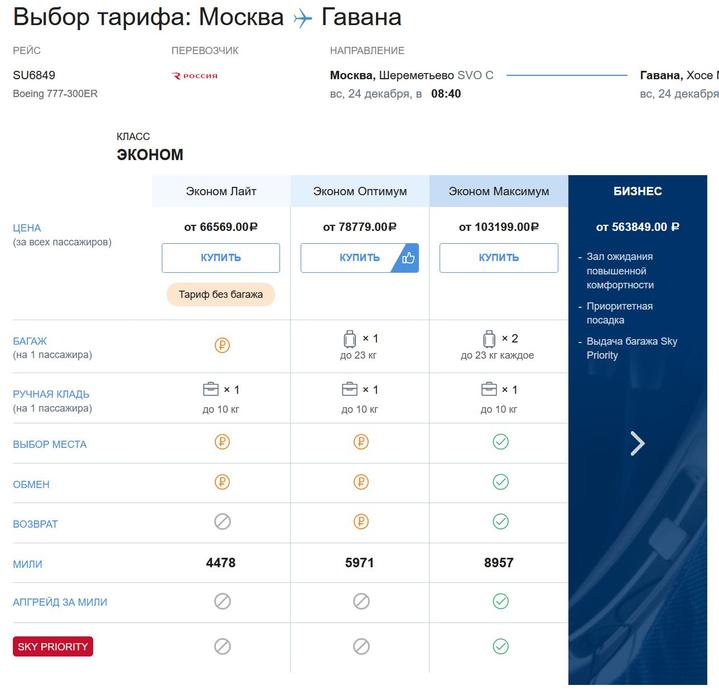Expand the БИЗНЕС panel with the right chevron
The height and width of the screenshot is (700, 719).
point(637,443)
